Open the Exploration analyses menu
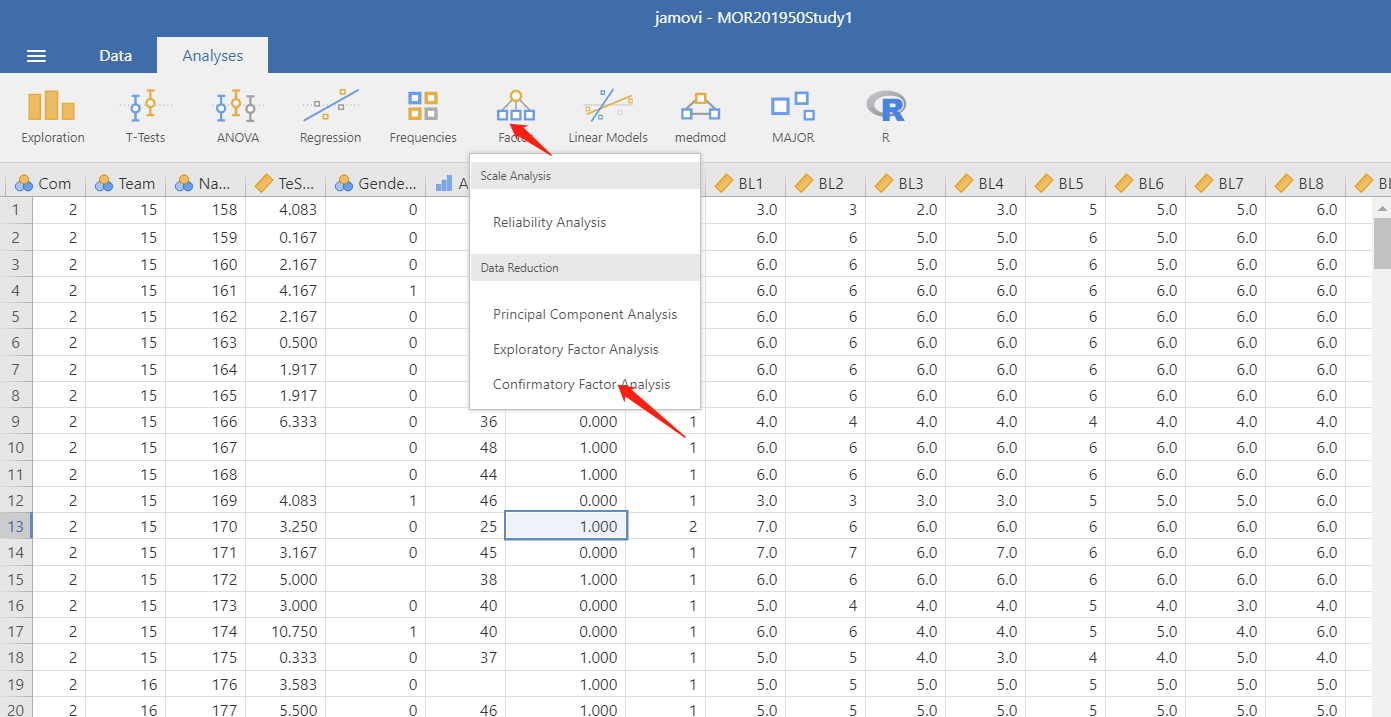This screenshot has width=1391, height=717. pyautogui.click(x=53, y=116)
